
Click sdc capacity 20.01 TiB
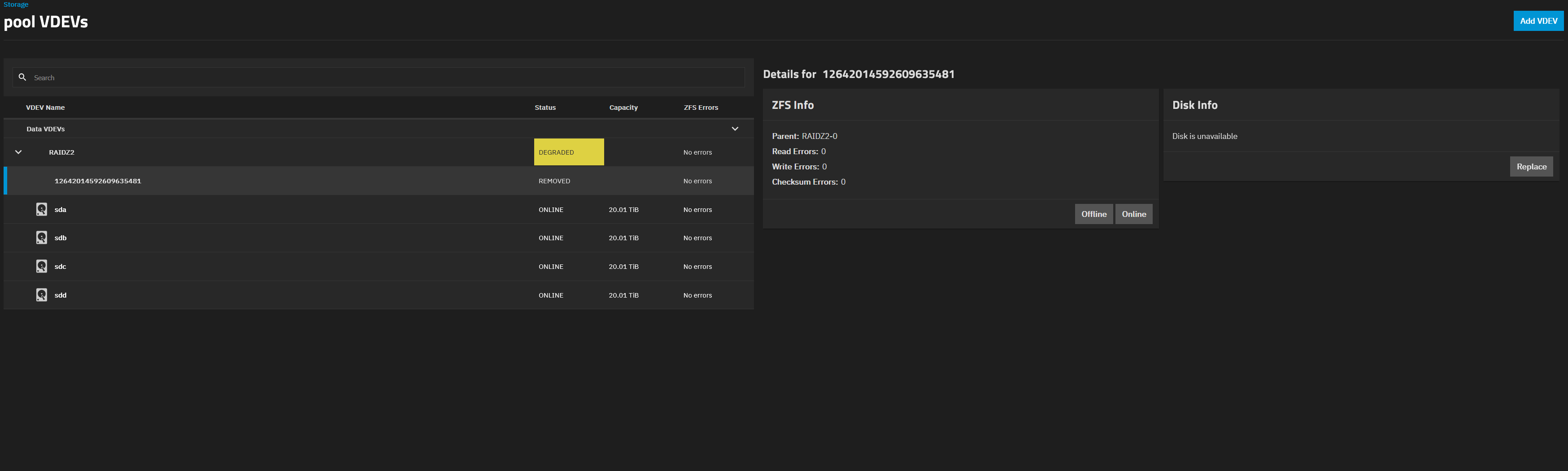pos(623,267)
